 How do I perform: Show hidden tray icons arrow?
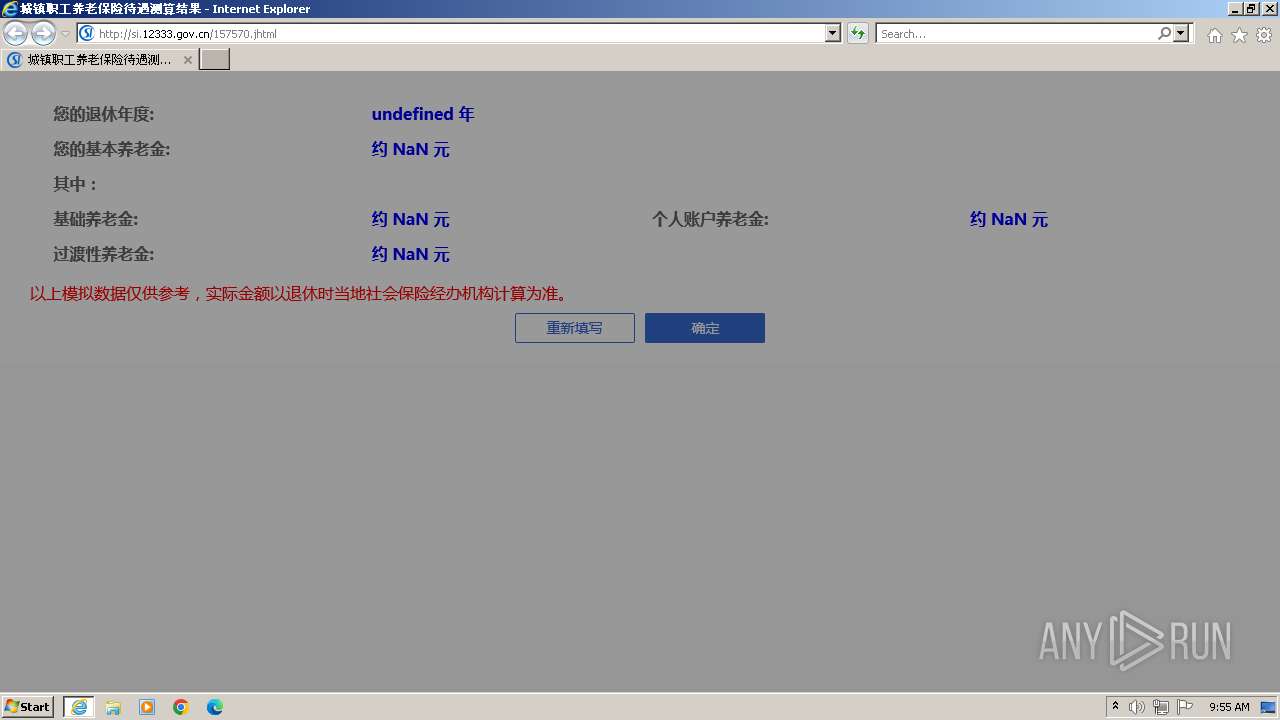coord(1115,706)
